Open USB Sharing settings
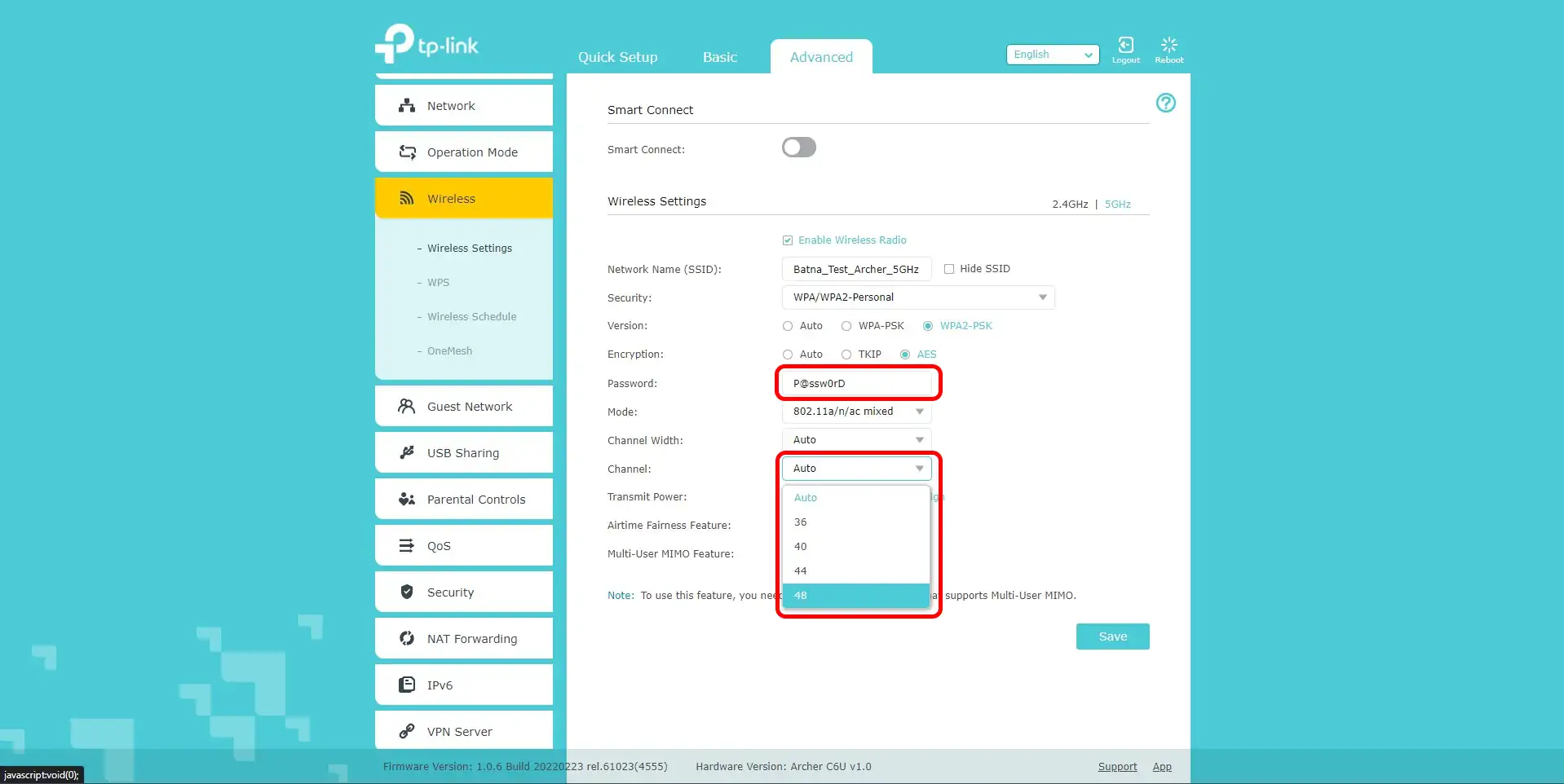 pyautogui.click(x=463, y=453)
